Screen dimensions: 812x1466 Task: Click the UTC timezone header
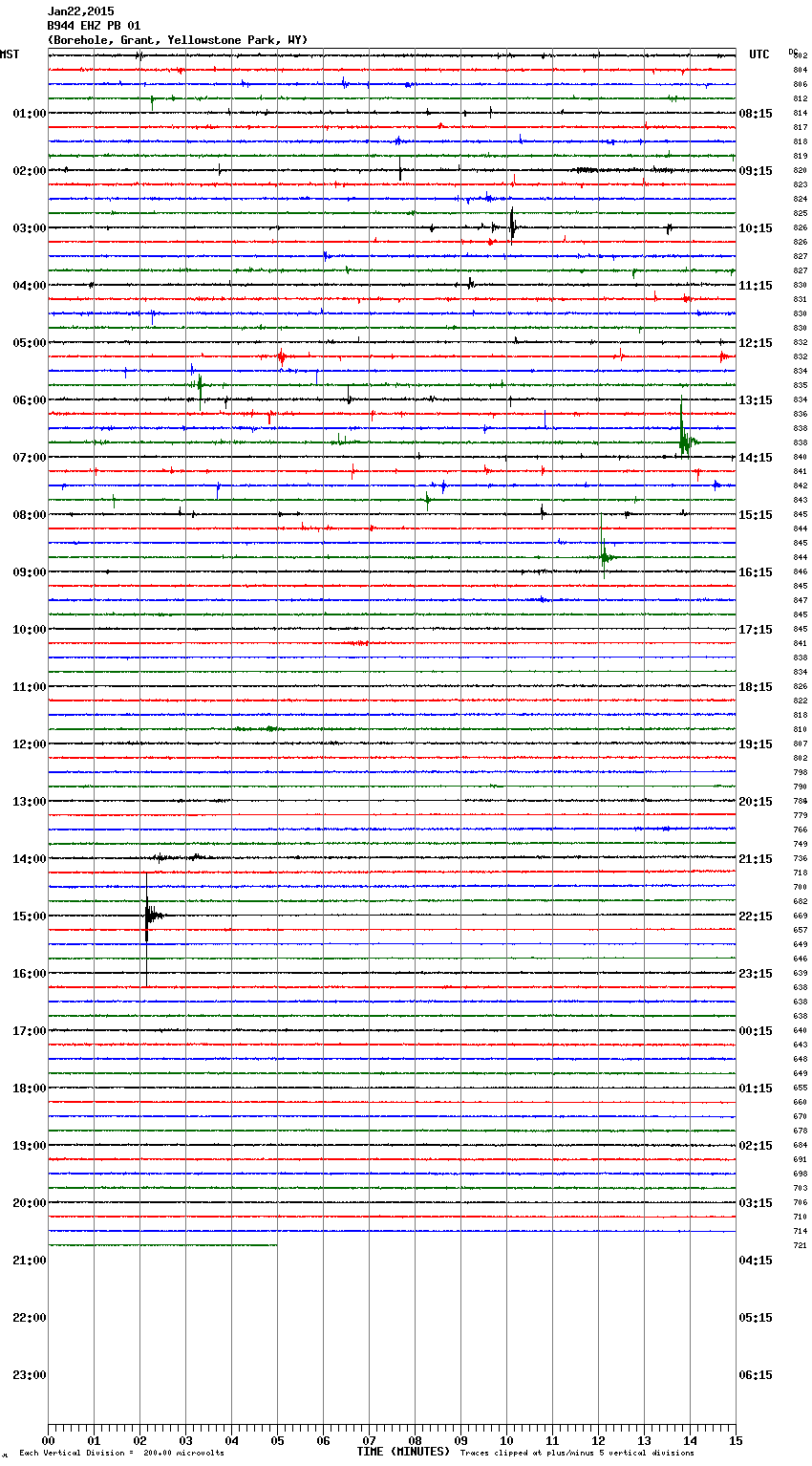coord(759,54)
